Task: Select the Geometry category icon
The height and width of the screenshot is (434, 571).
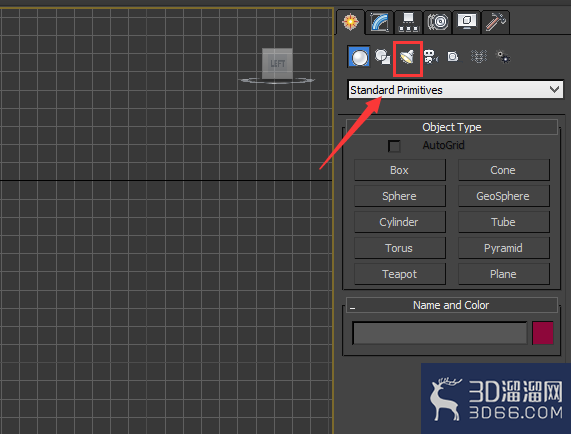Action: point(359,57)
